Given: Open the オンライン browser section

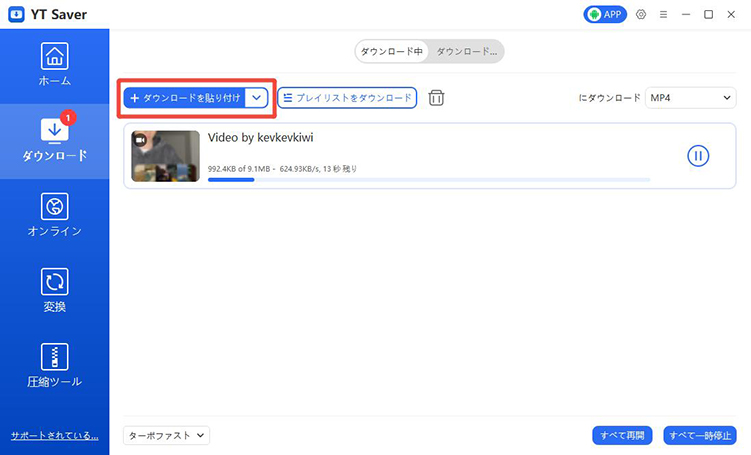Looking at the screenshot, I should tap(55, 216).
